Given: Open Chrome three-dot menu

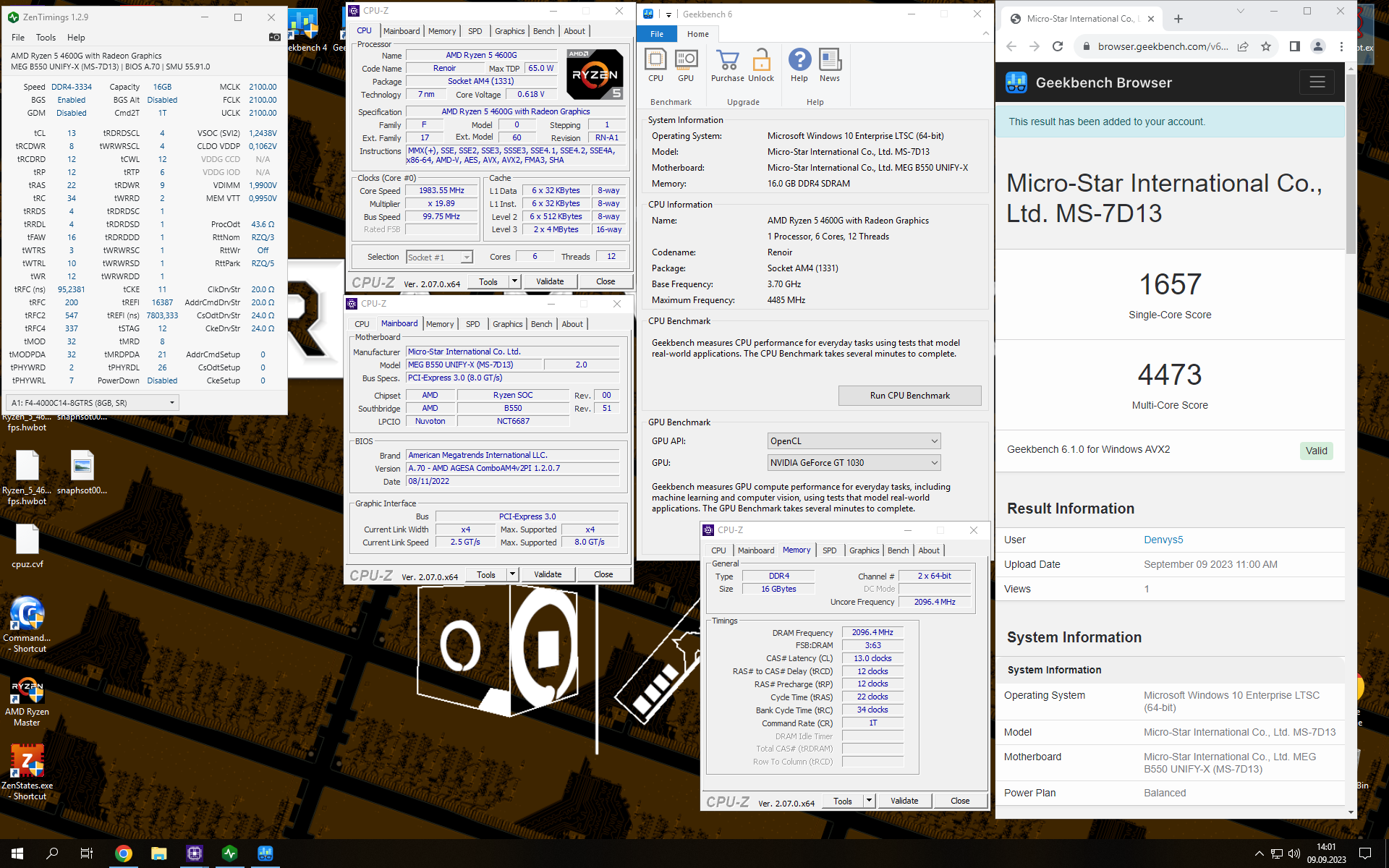Looking at the screenshot, I should click(1341, 46).
